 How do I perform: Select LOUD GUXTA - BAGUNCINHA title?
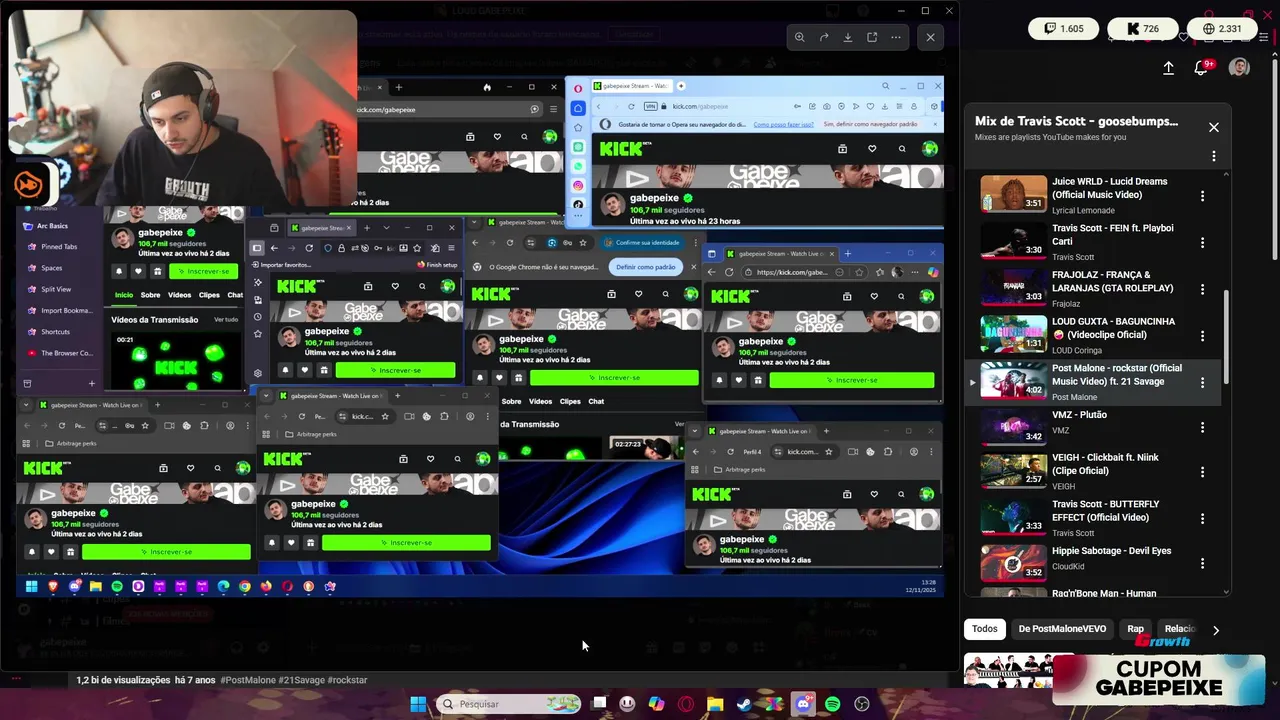click(1113, 328)
